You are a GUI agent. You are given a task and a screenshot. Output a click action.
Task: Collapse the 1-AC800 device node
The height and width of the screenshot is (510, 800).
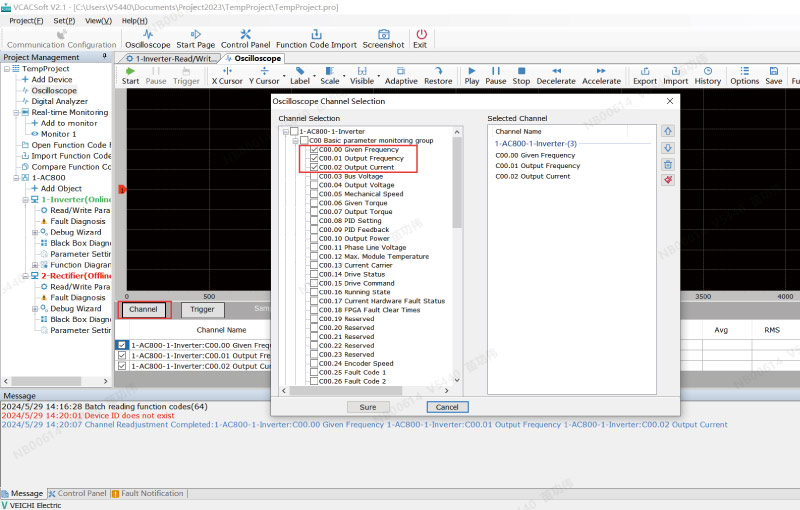point(16,177)
